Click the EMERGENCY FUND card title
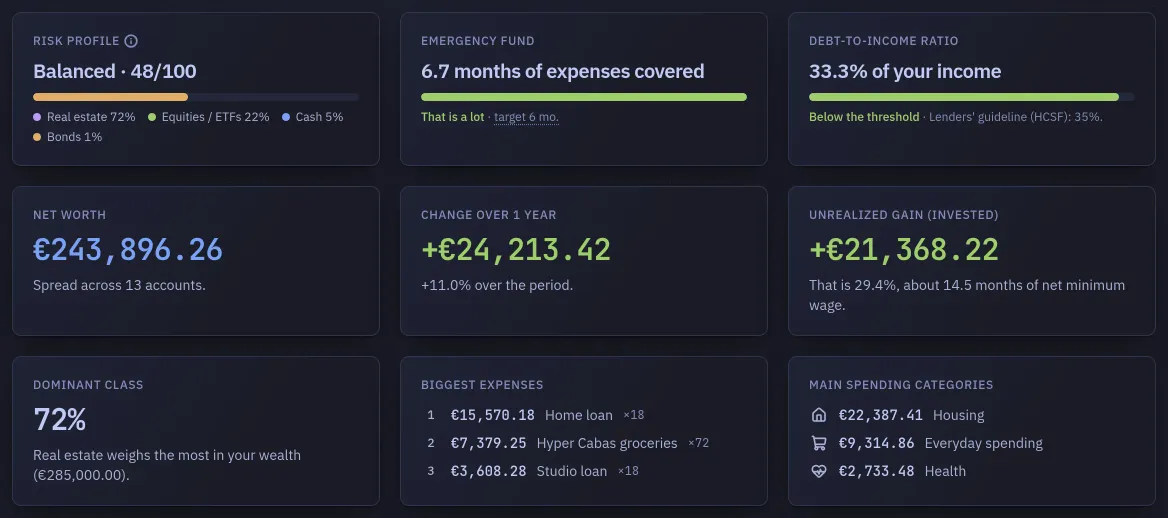This screenshot has height=518, width=1168. coord(477,41)
